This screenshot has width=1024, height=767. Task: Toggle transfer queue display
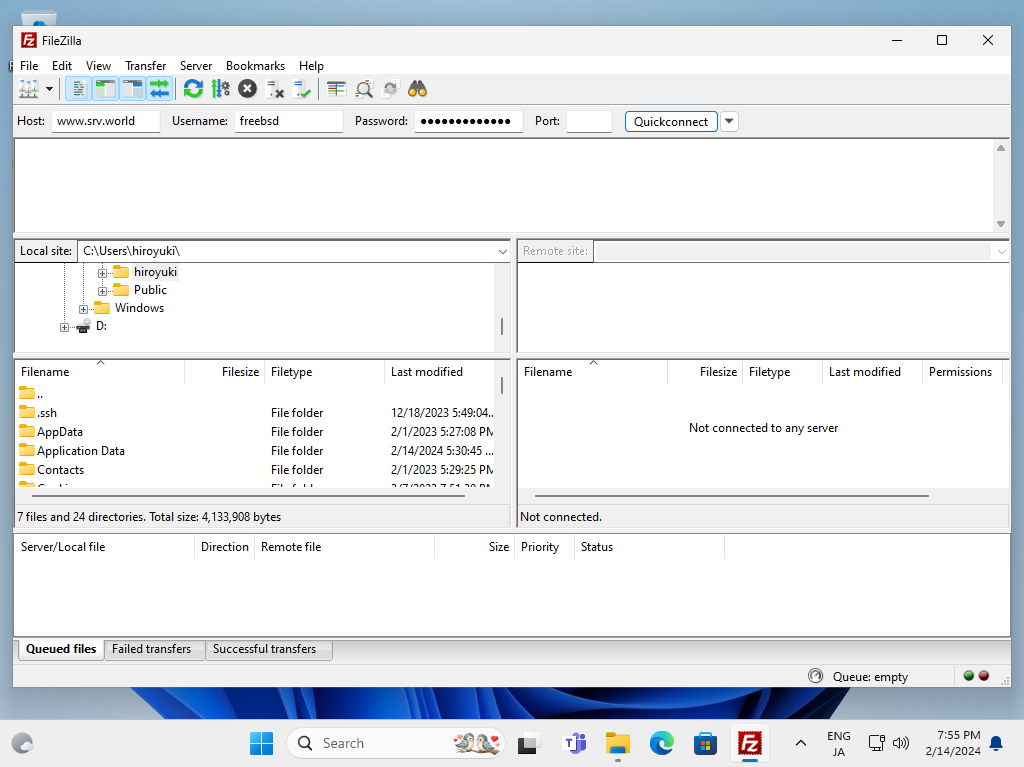click(x=159, y=89)
